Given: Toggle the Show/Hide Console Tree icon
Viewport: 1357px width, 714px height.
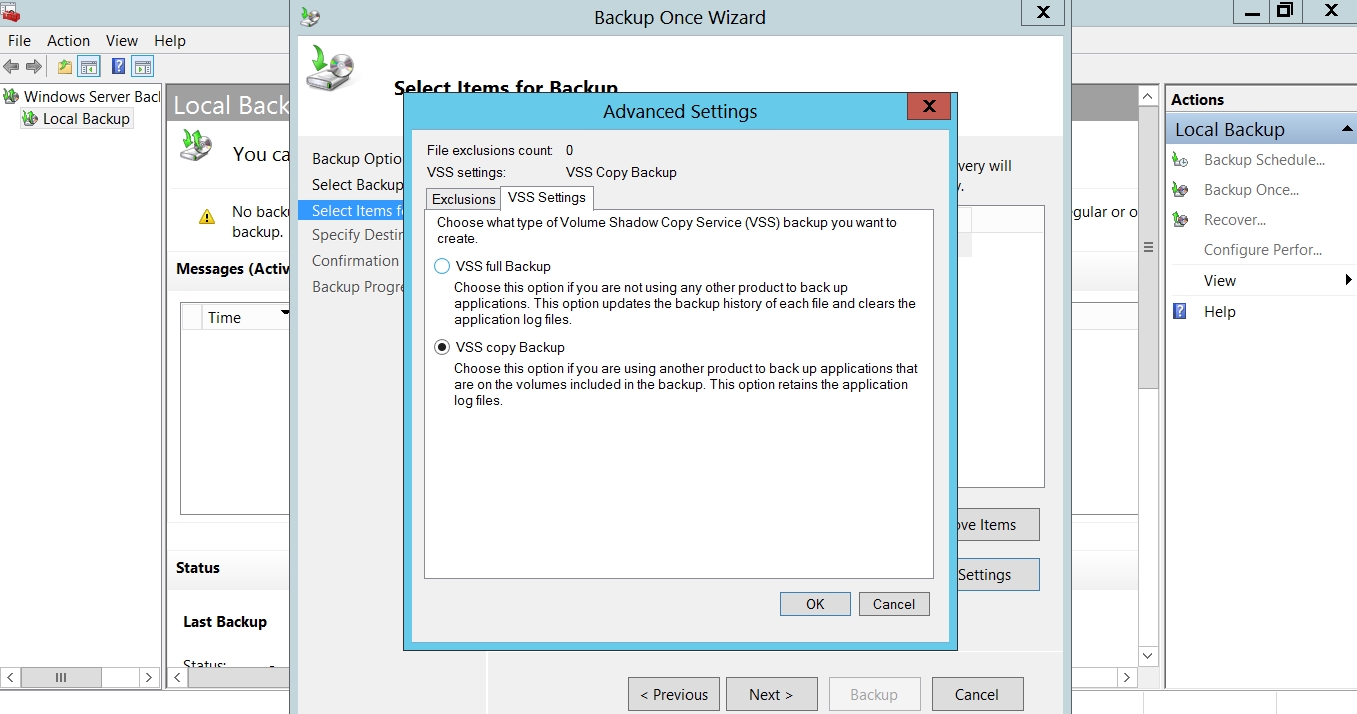Looking at the screenshot, I should (89, 67).
